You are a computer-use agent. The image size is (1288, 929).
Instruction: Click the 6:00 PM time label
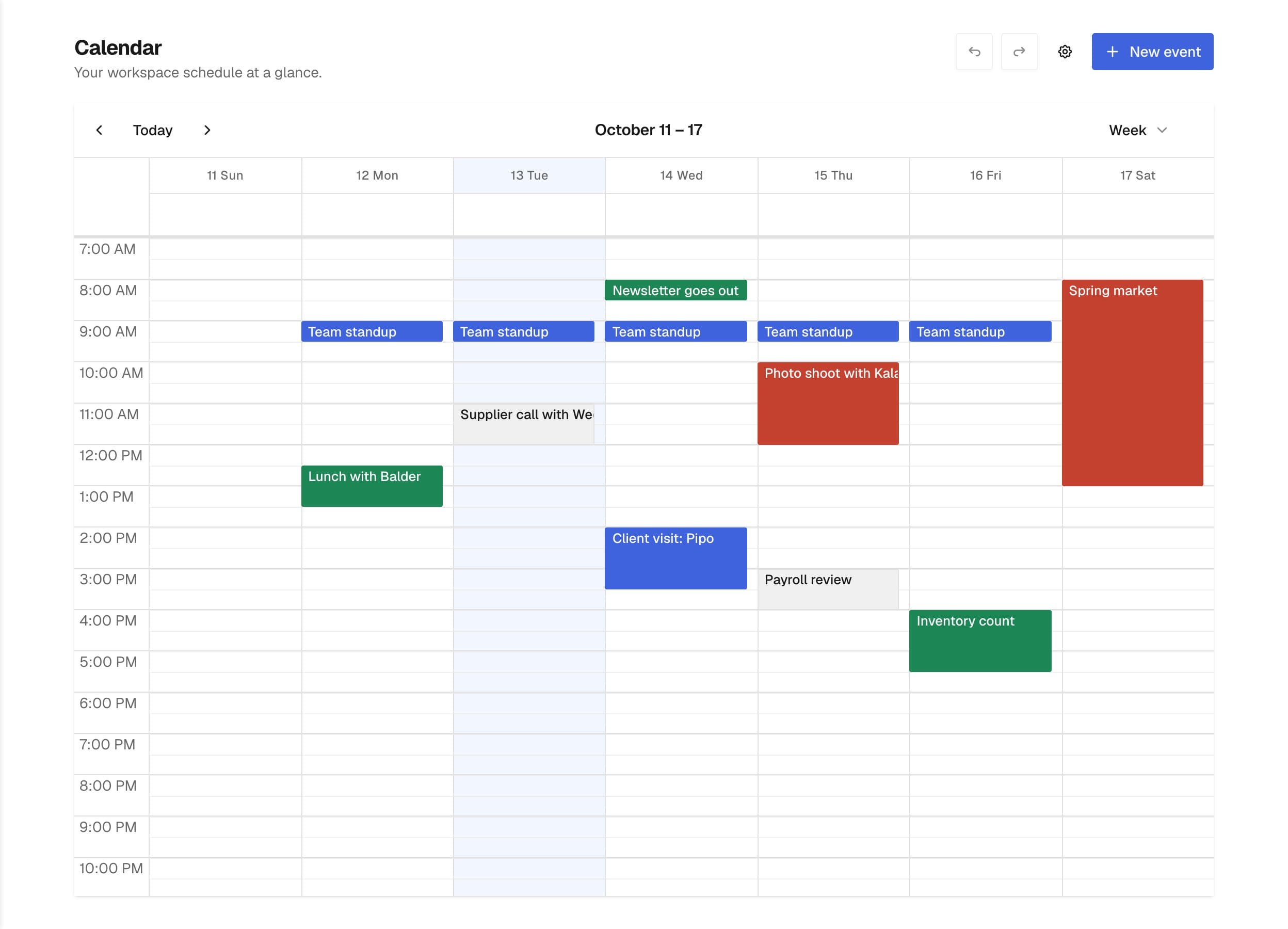coord(108,703)
